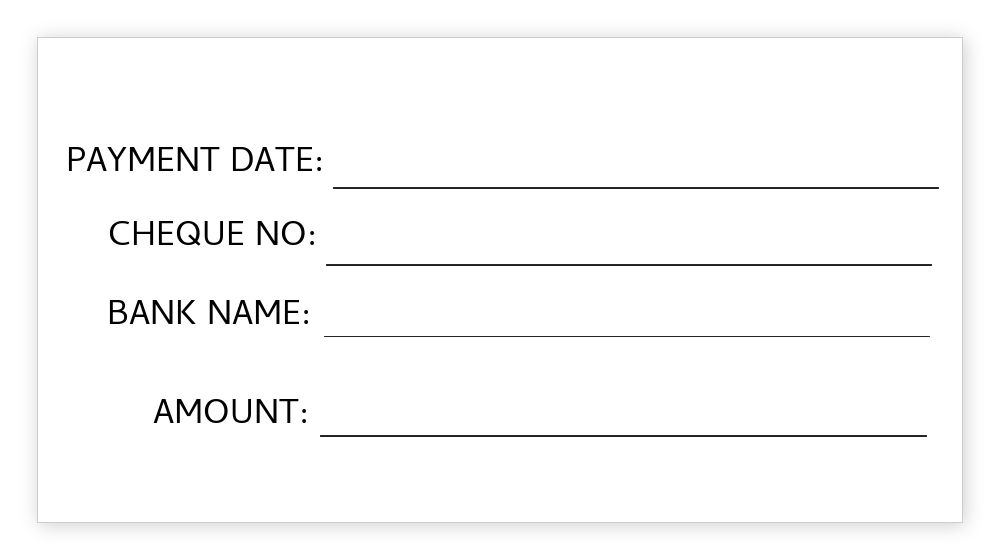Click the word BANK
This screenshot has width=1000, height=559.
(x=151, y=313)
